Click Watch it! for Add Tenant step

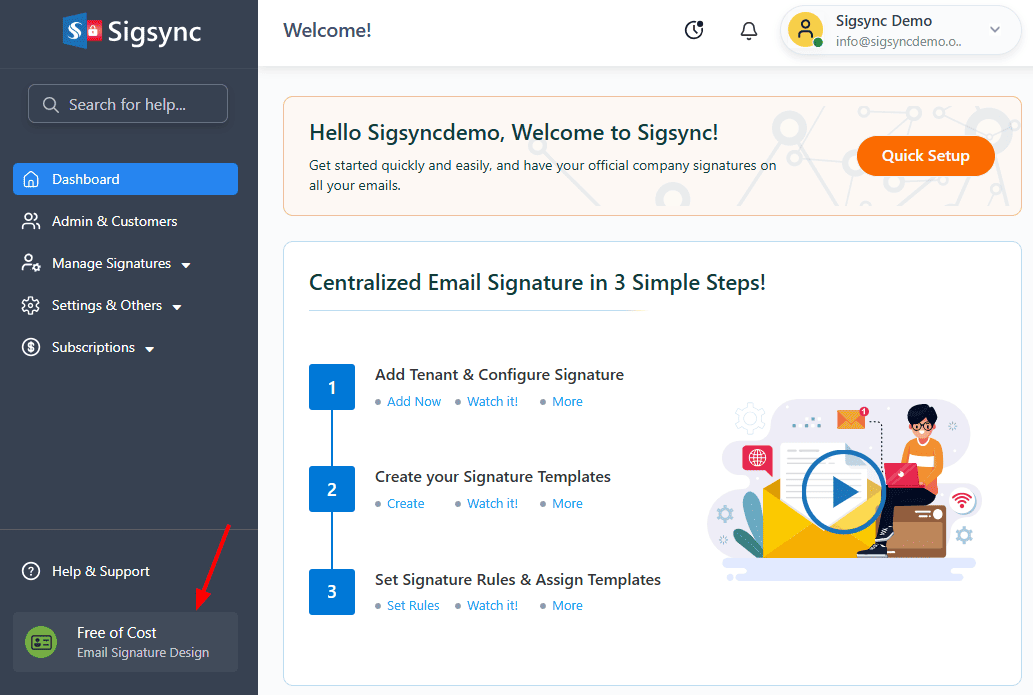[492, 402]
